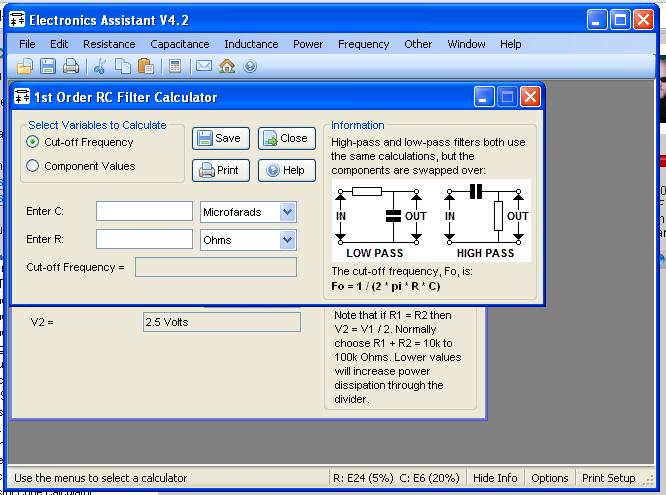Click the help question-mark toolbar icon

(250, 66)
